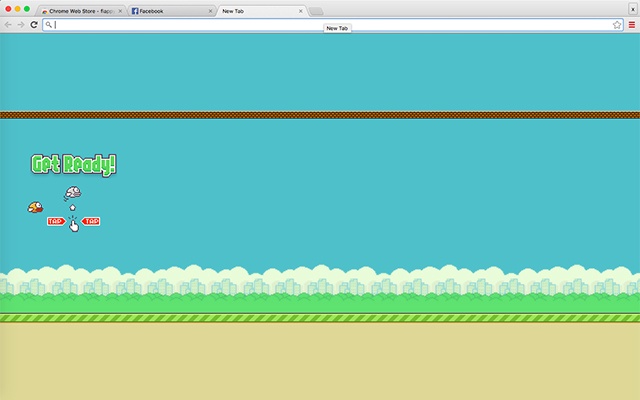Viewport: 640px width, 400px height.
Task: Click the green maximize window button
Action: 27,9
